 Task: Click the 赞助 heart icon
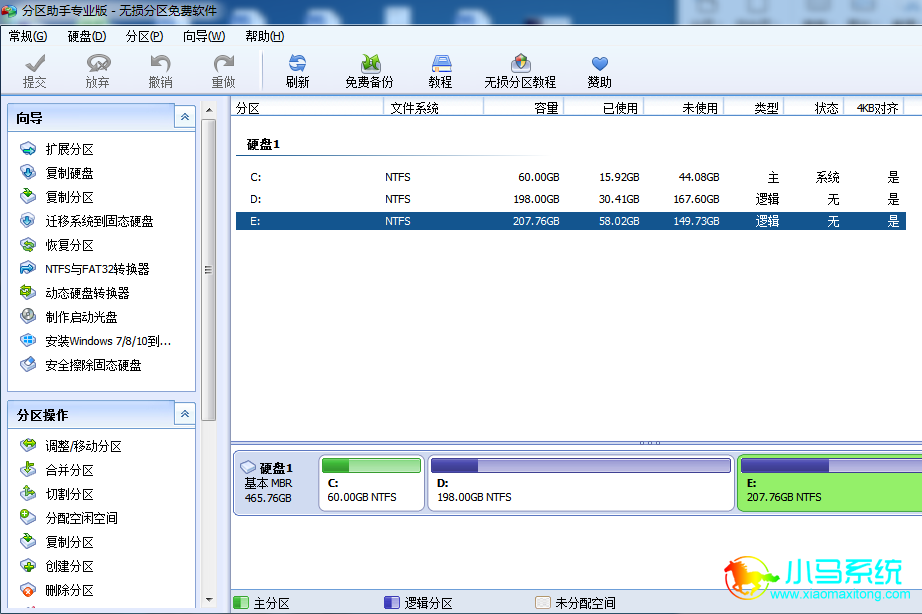(599, 71)
